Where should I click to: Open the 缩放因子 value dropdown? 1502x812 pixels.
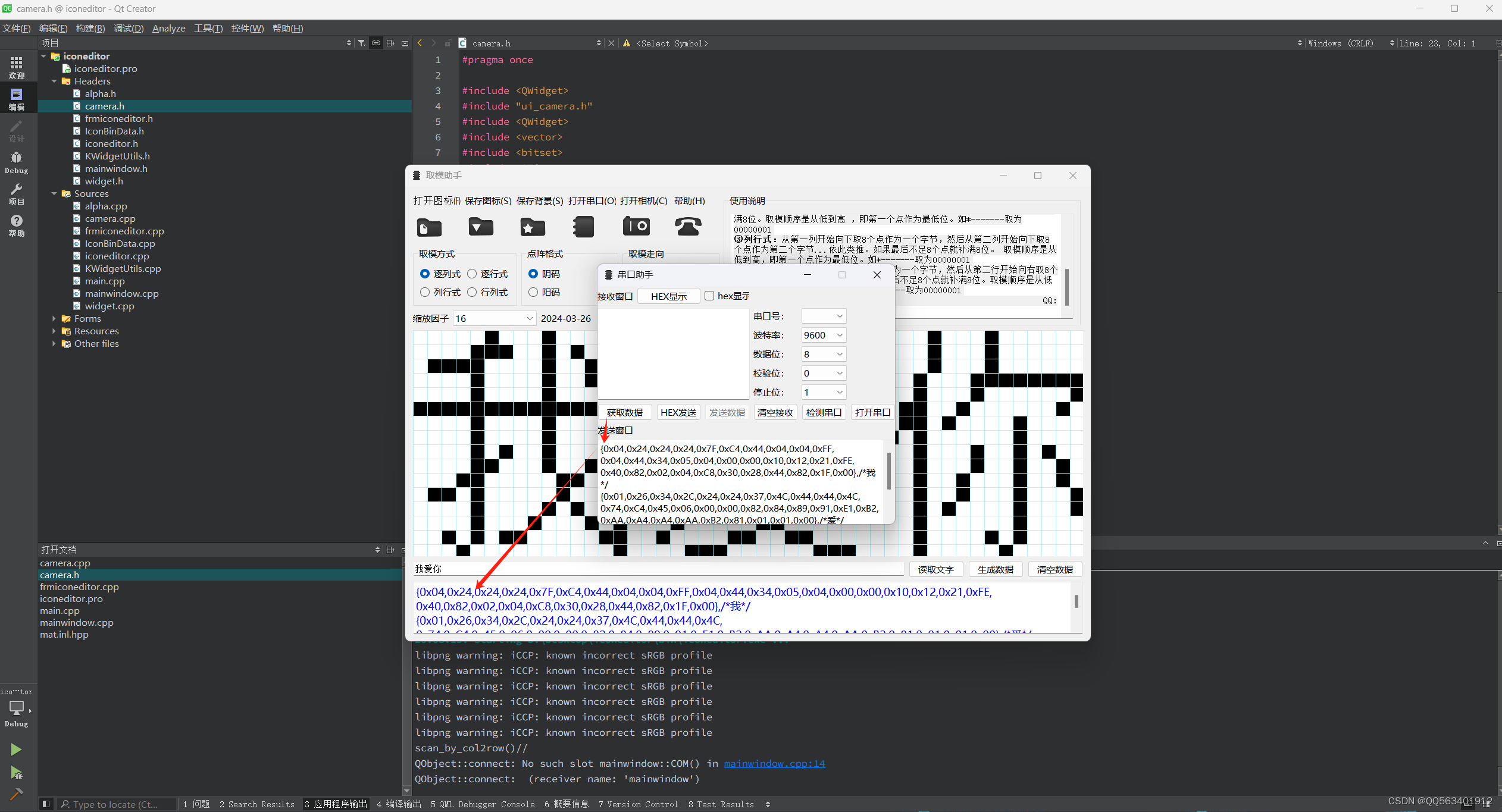point(528,318)
